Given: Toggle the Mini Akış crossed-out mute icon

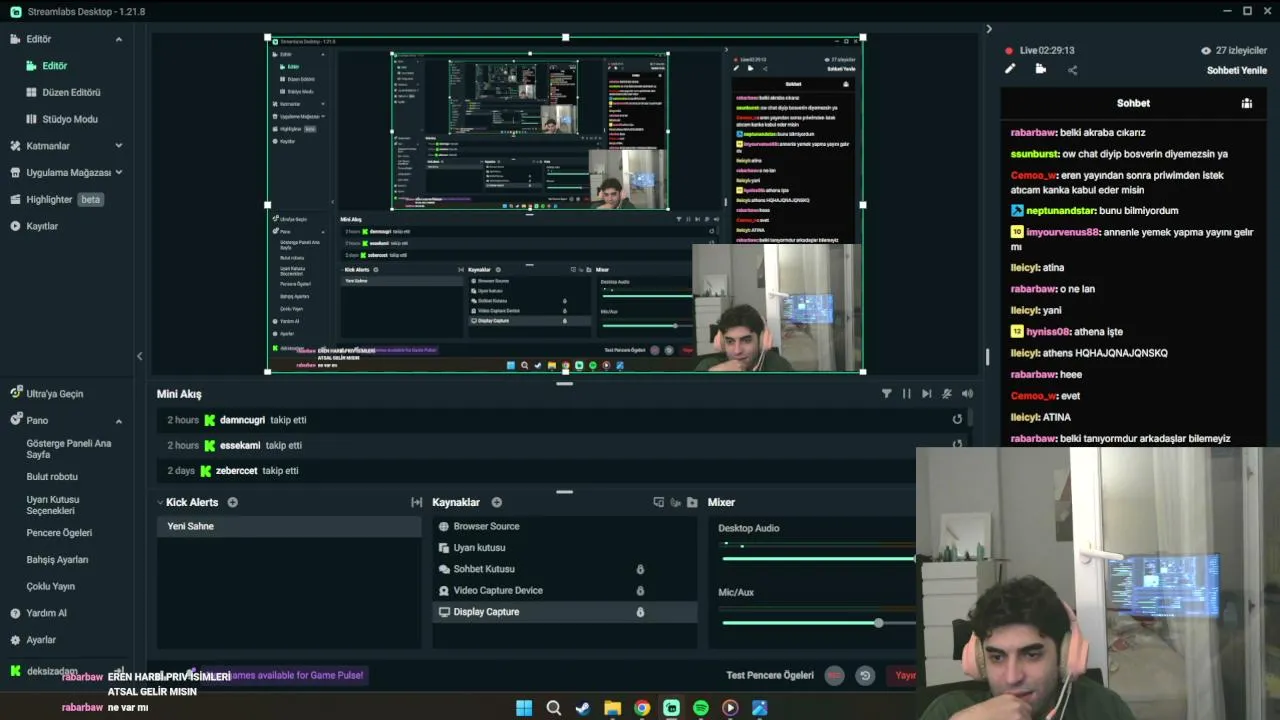Looking at the screenshot, I should tap(947, 394).
